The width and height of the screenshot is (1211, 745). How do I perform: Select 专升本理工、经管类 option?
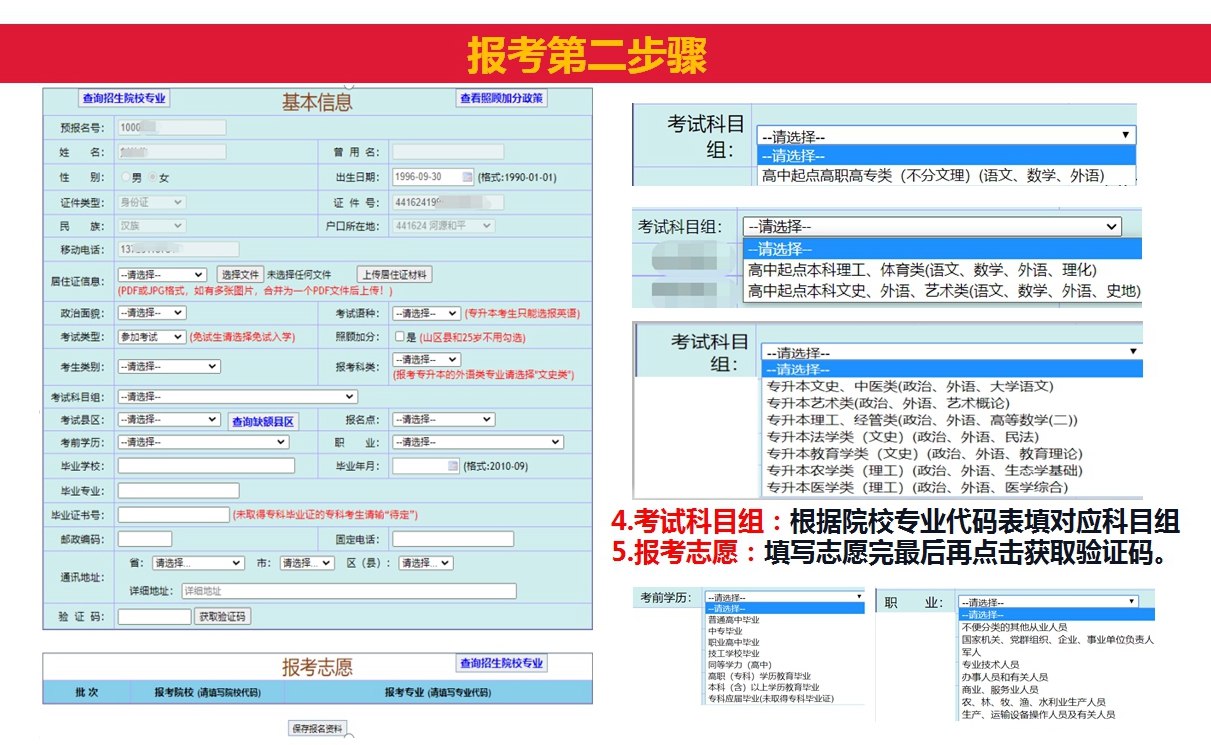tap(922, 420)
